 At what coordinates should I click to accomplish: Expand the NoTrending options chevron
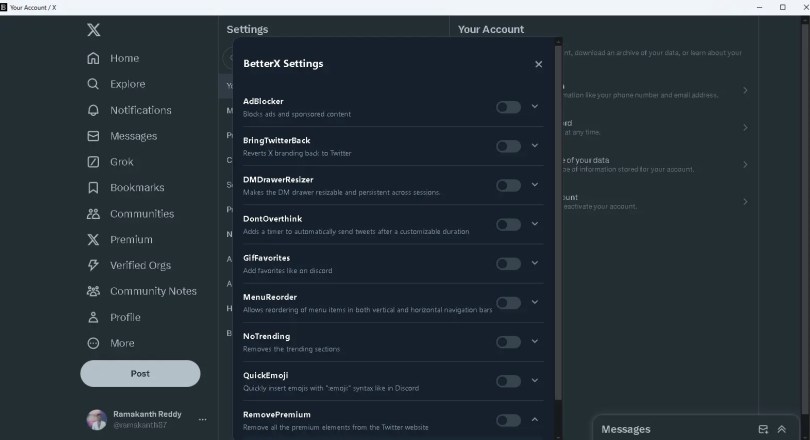[x=535, y=341]
